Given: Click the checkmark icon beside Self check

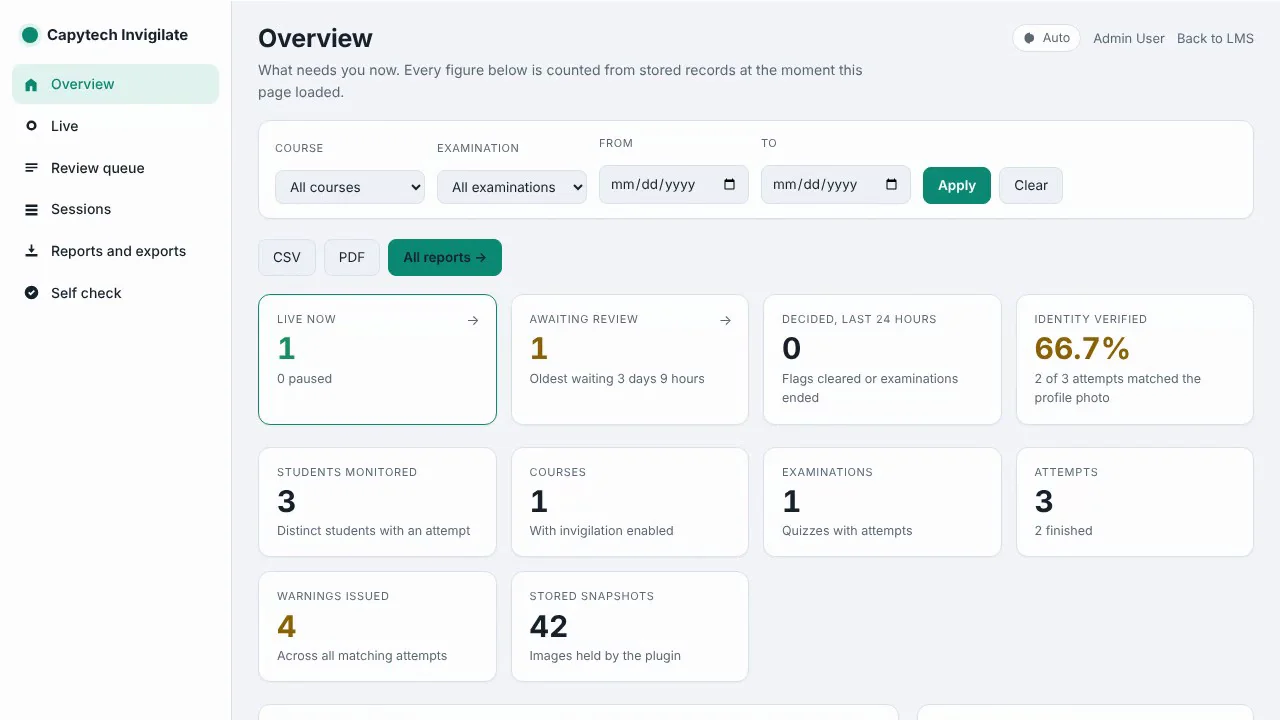Looking at the screenshot, I should (31, 293).
